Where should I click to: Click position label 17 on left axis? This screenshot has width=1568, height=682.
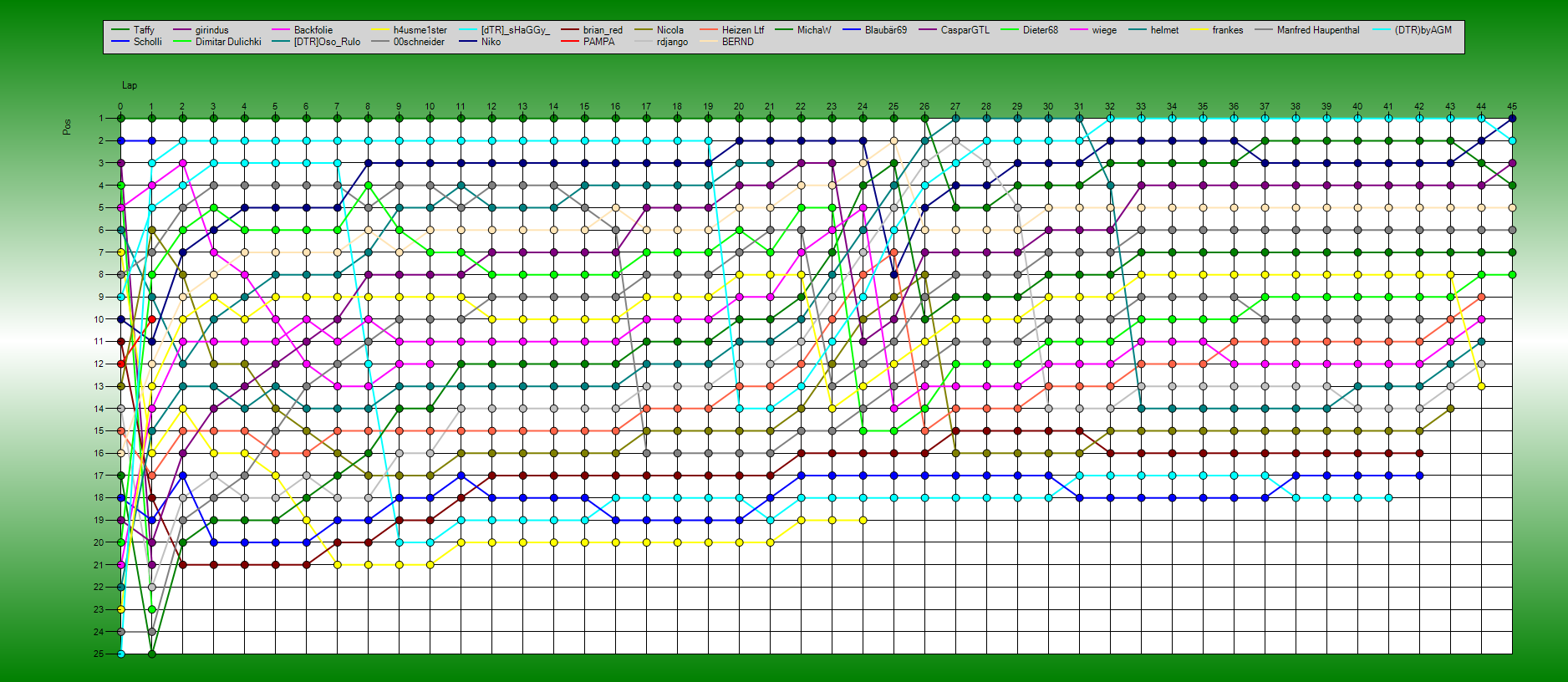[x=99, y=476]
